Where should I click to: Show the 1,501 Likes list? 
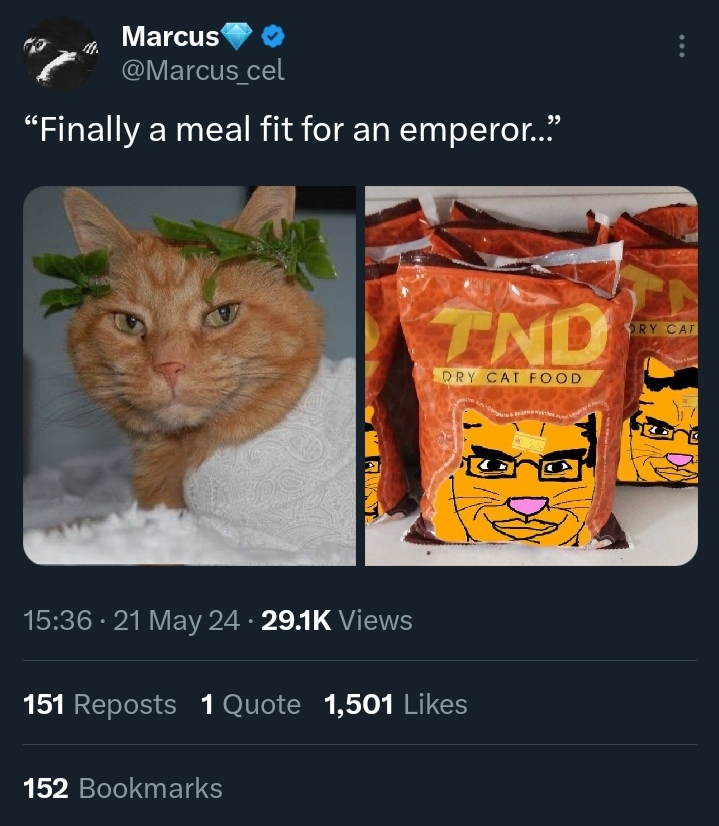point(396,704)
